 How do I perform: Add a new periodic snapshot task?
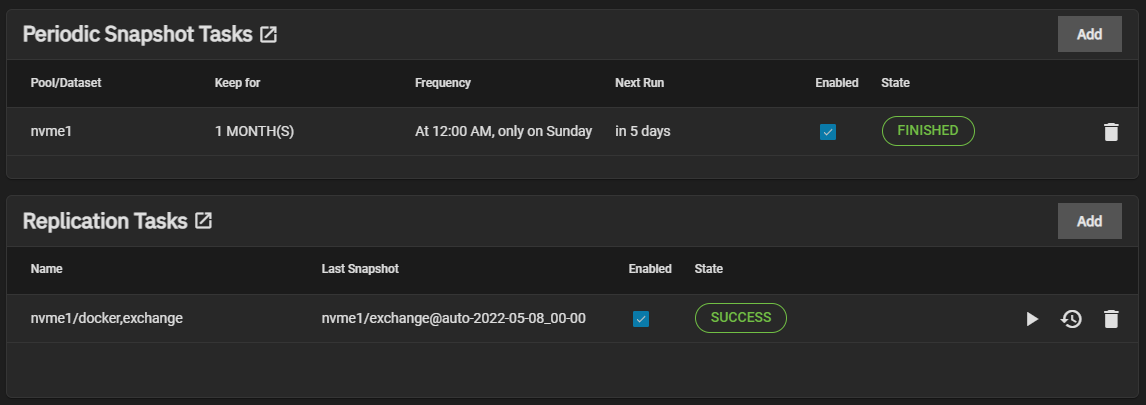pos(1089,34)
